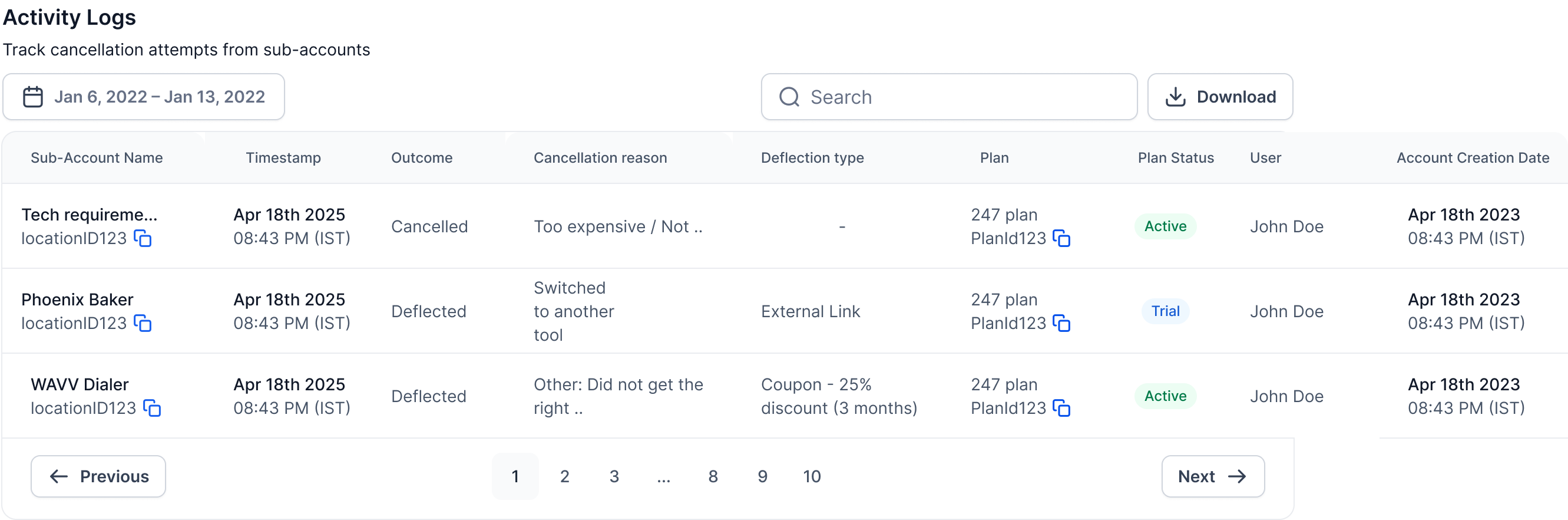Image resolution: width=1568 pixels, height=520 pixels.
Task: Copy location ID for Phoenix Baker
Action: point(143,323)
